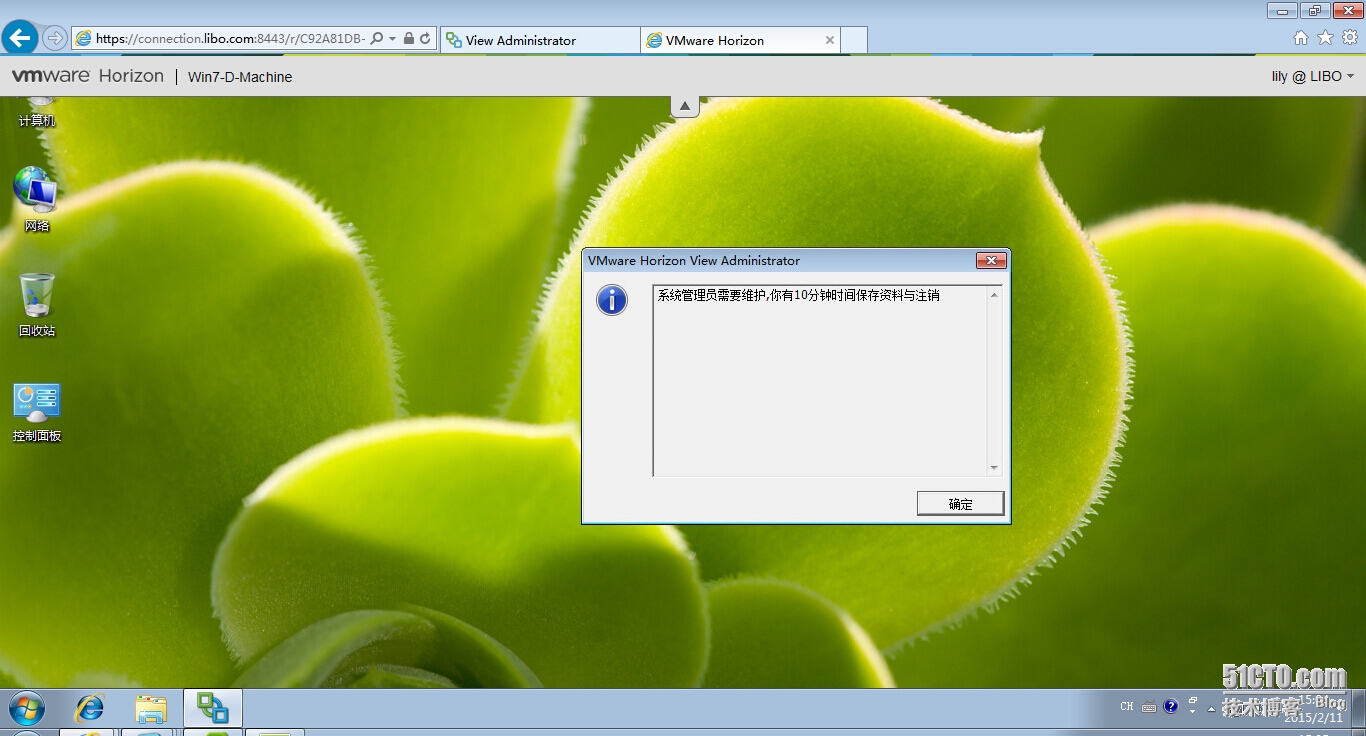The width and height of the screenshot is (1366, 736).
Task: Click the dialog scrollbar down arrow
Action: (994, 468)
